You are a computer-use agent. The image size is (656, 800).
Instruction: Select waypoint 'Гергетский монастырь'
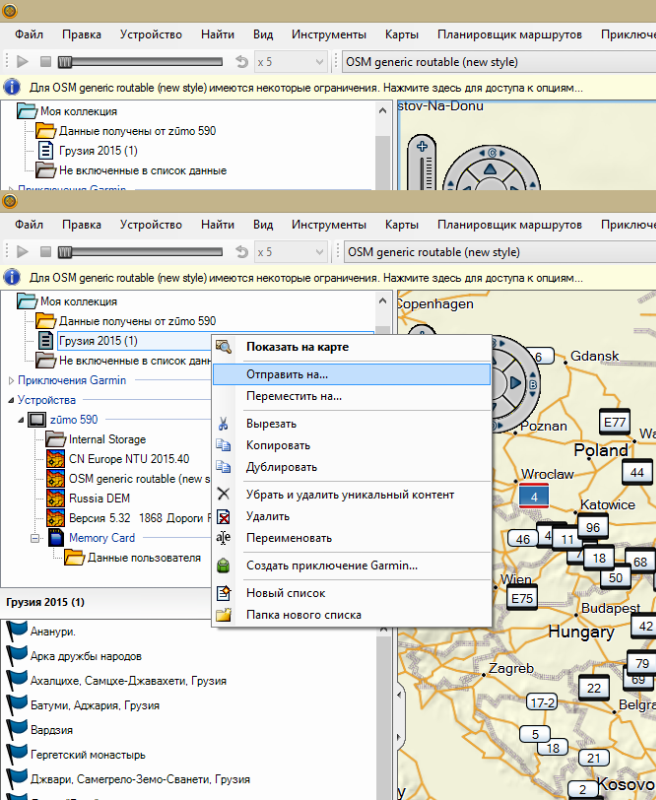(88, 755)
